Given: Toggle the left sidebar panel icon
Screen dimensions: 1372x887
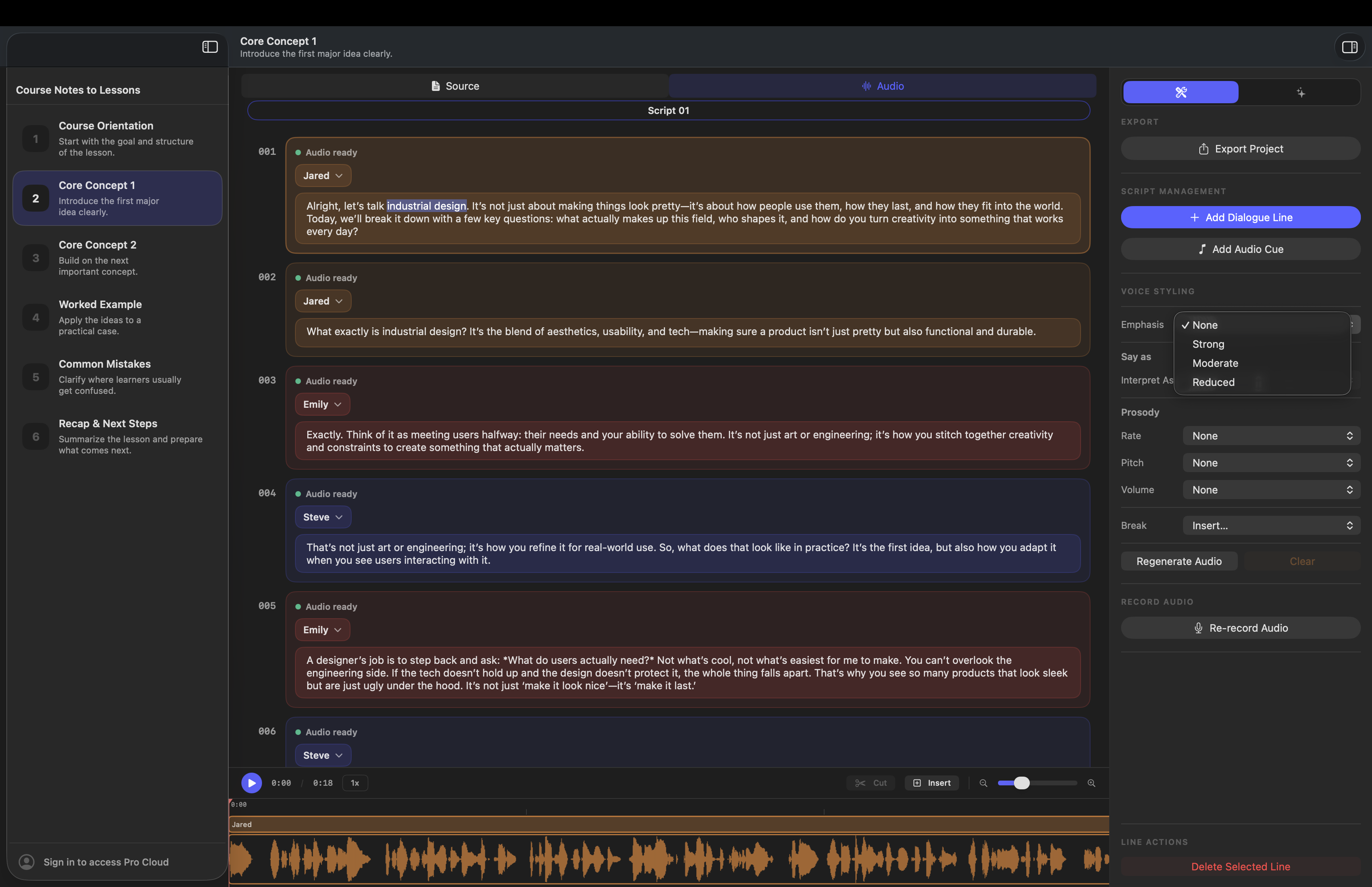Looking at the screenshot, I should pos(210,47).
